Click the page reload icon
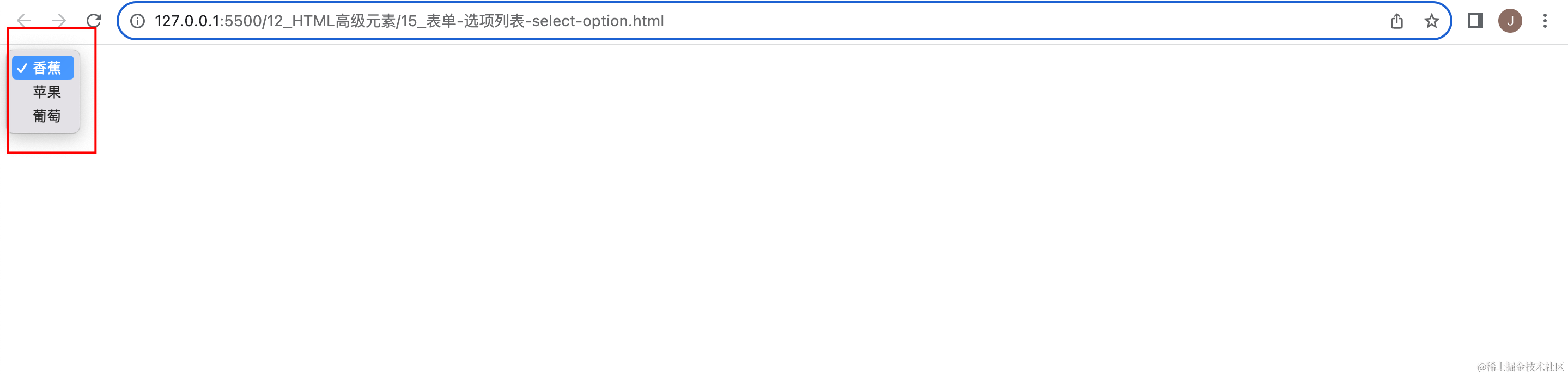Viewport: 1568px width, 376px height. point(94,21)
